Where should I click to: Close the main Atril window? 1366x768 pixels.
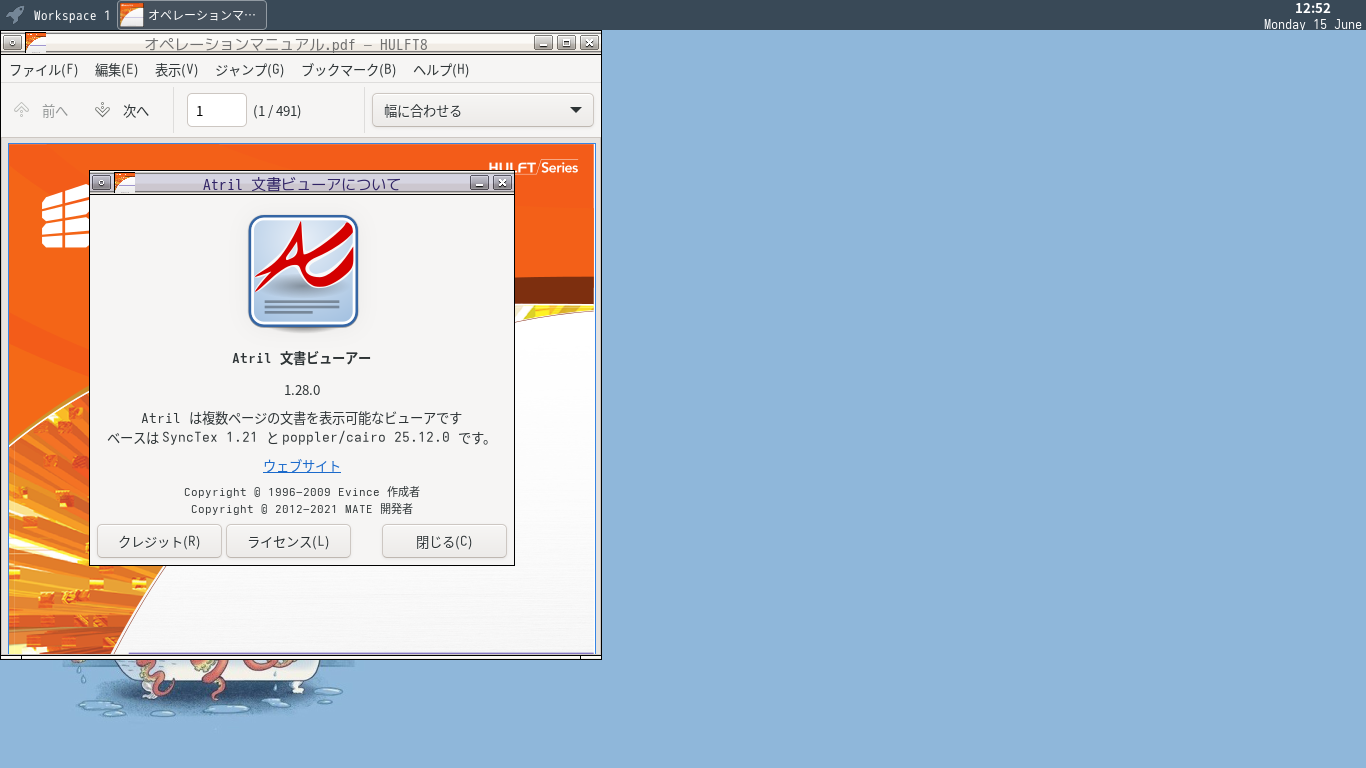click(x=590, y=43)
